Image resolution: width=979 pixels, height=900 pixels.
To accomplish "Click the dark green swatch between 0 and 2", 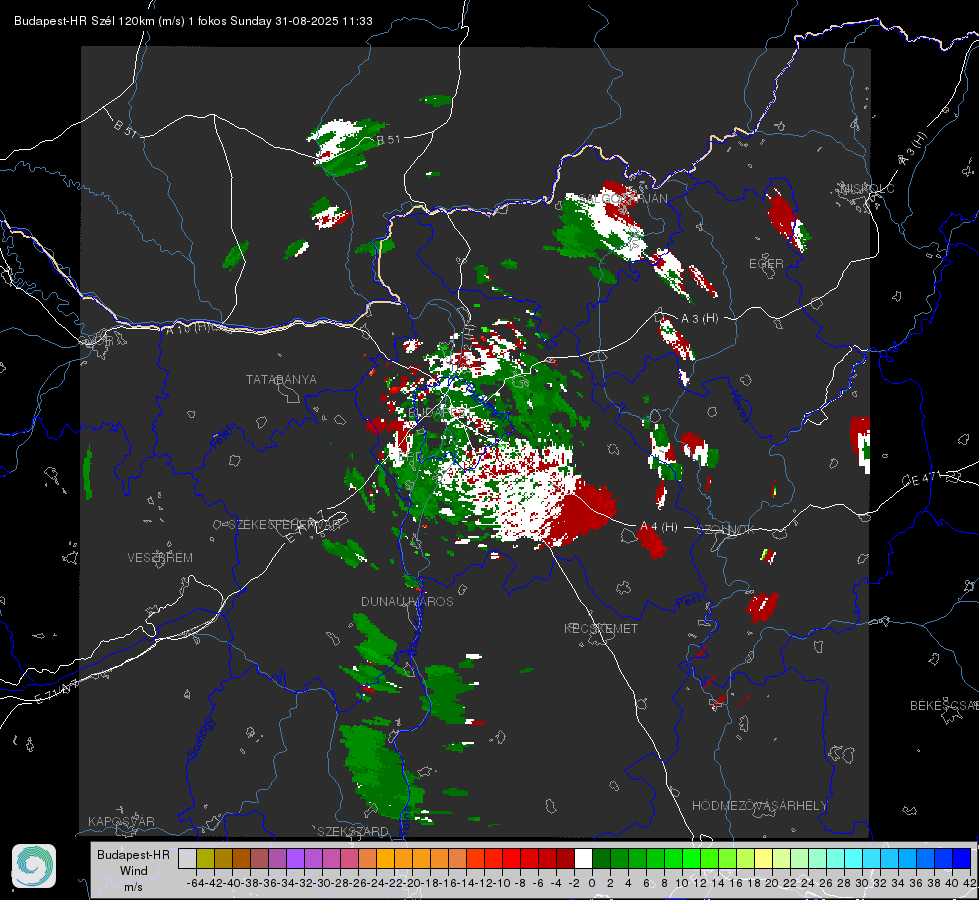I will [x=601, y=858].
